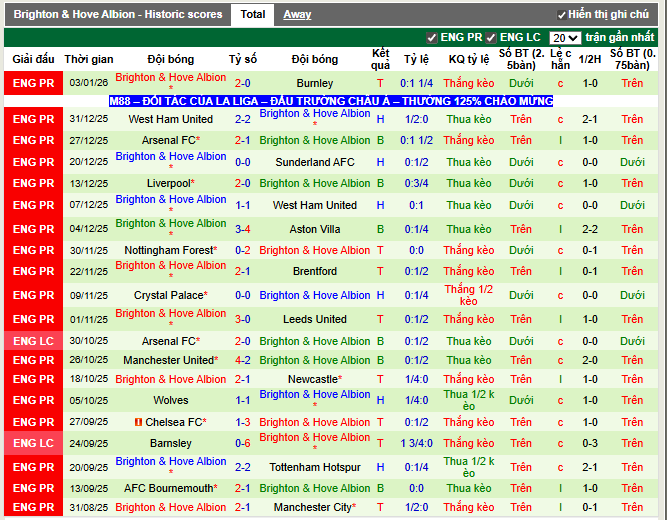The height and width of the screenshot is (520, 667).
Task: Click the 1-3 Chelsea FC score
Action: pyautogui.click(x=242, y=422)
